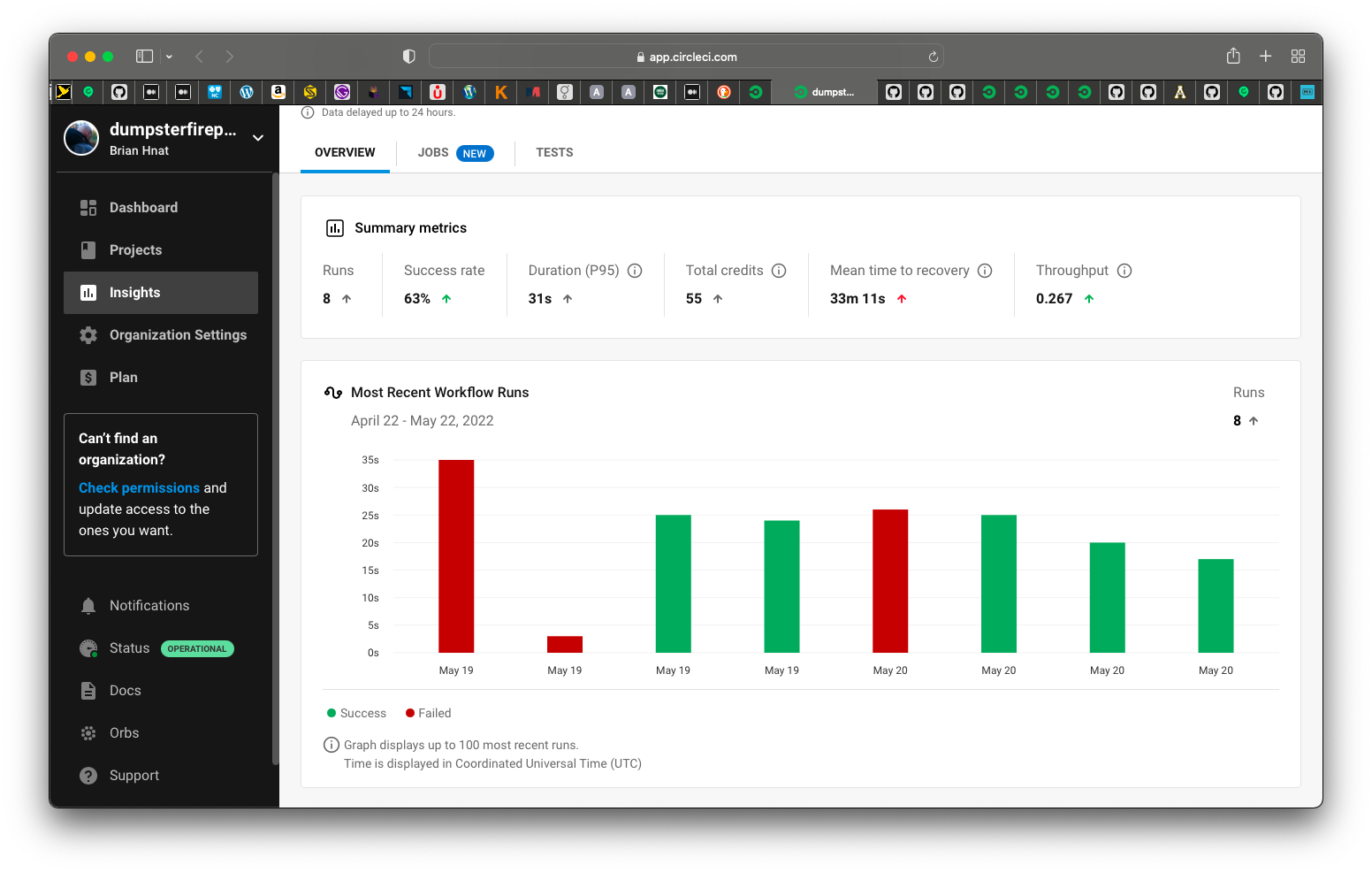The height and width of the screenshot is (873, 1372).
Task: Switch to the OVERVIEW tab
Action: point(345,153)
